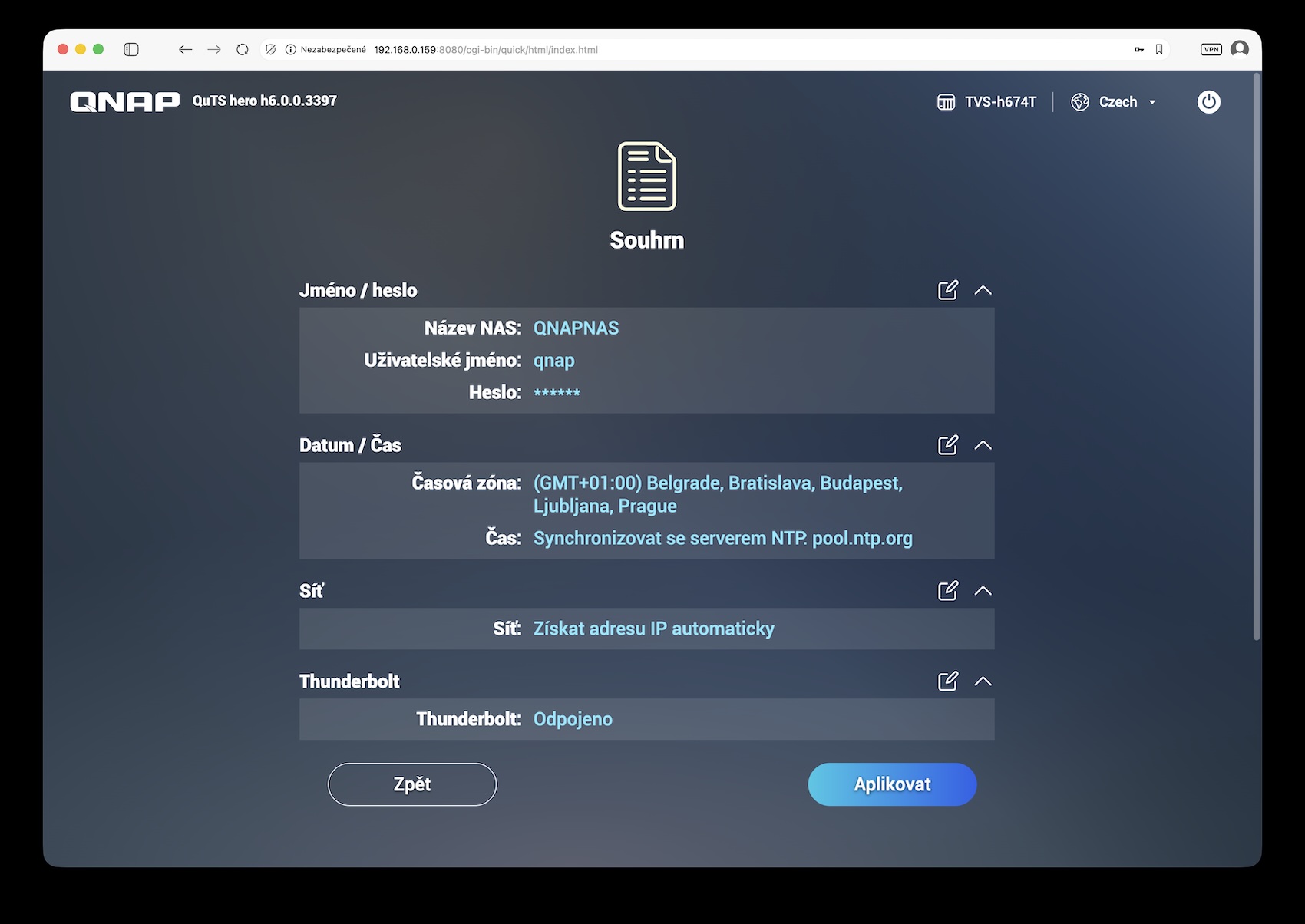Image resolution: width=1305 pixels, height=924 pixels.
Task: Collapse the Síť section
Action: [x=983, y=591]
